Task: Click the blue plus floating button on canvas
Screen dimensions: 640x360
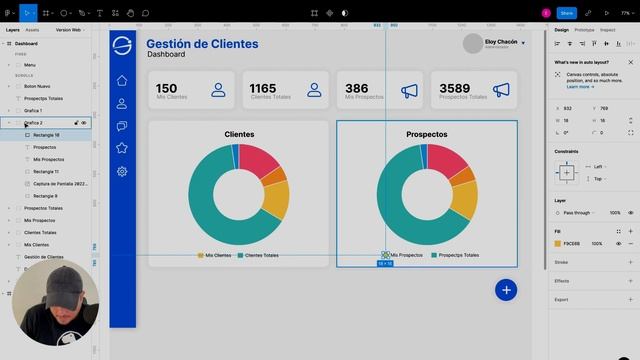Action: (506, 290)
